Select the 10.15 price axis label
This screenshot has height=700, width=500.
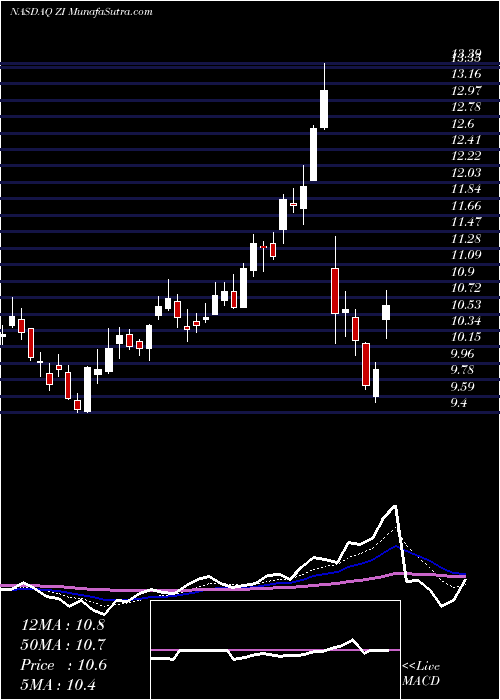click(466, 337)
